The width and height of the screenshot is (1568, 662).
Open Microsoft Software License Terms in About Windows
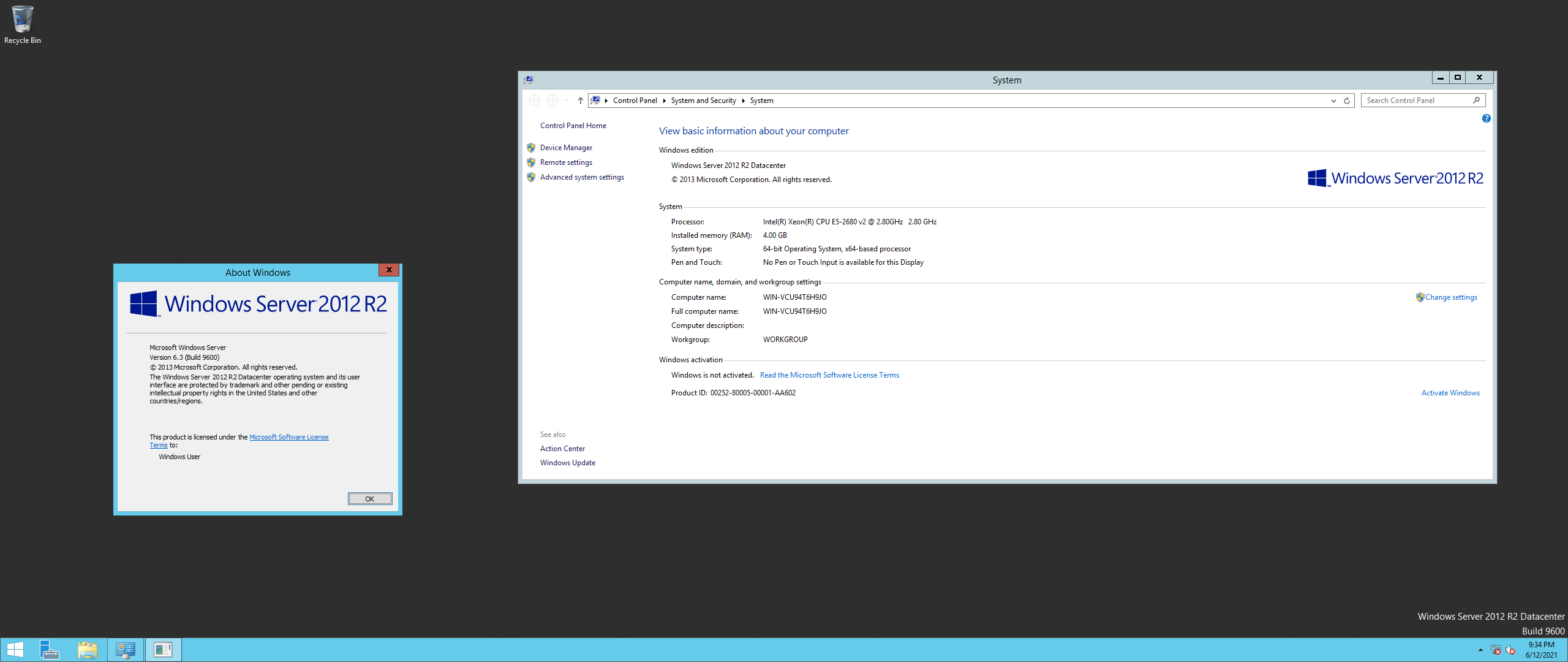point(288,437)
